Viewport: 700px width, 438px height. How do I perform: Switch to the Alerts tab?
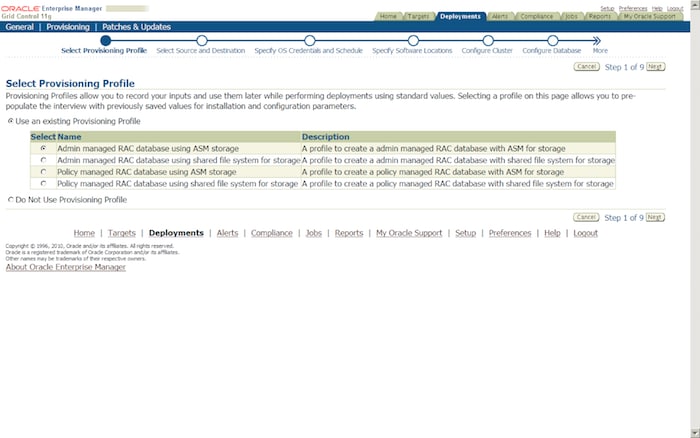tap(500, 17)
